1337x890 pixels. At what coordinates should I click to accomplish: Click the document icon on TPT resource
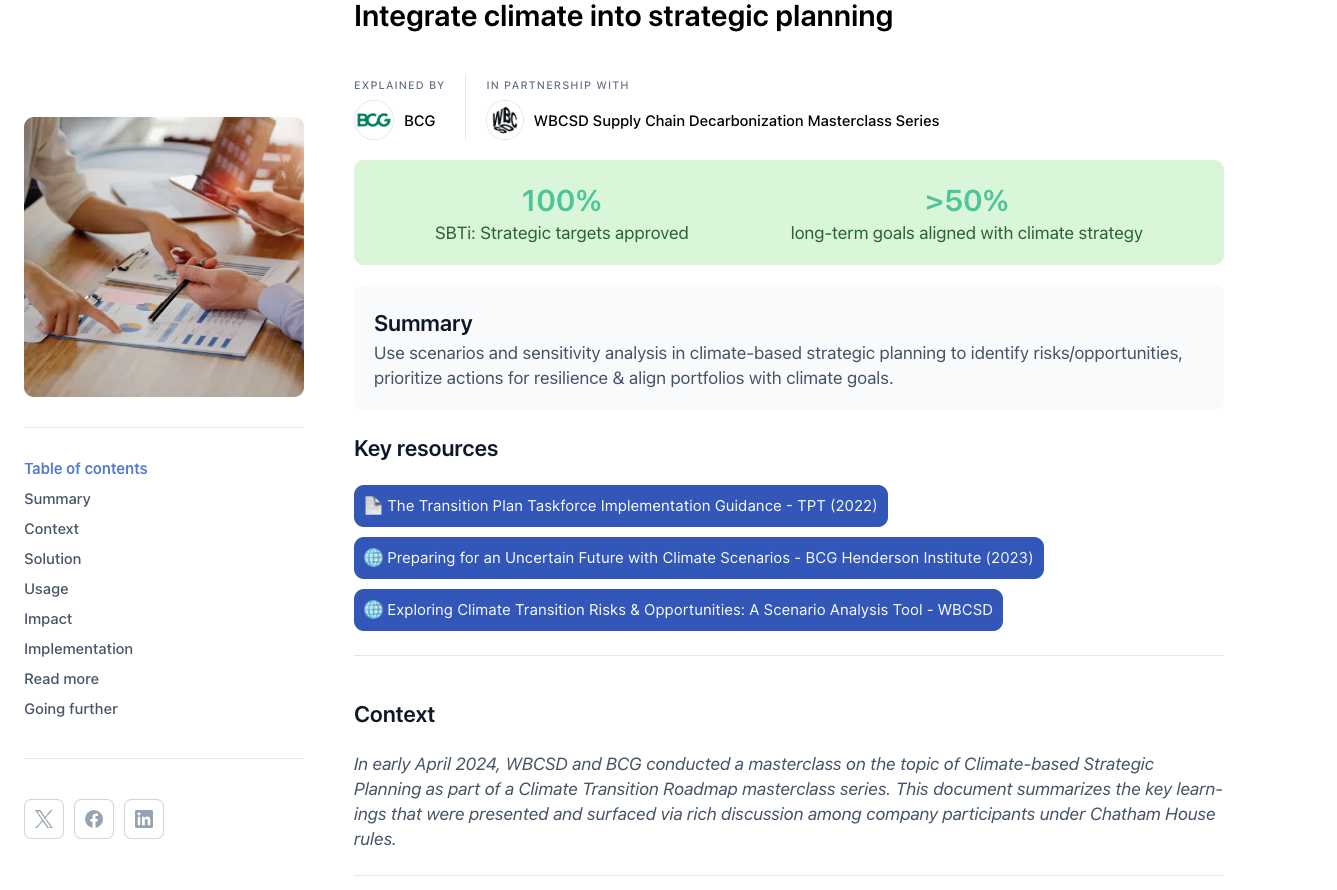click(x=373, y=506)
